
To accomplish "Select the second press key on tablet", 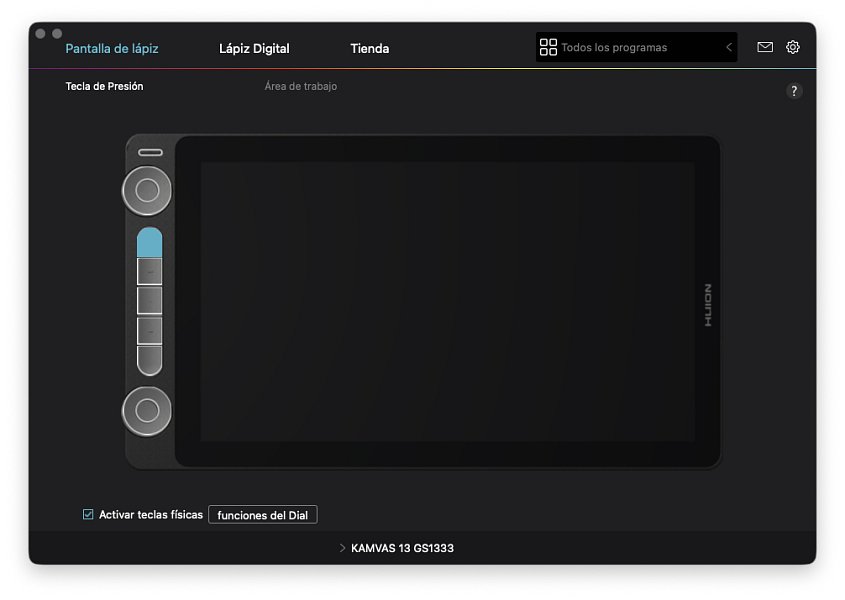I will [149, 271].
